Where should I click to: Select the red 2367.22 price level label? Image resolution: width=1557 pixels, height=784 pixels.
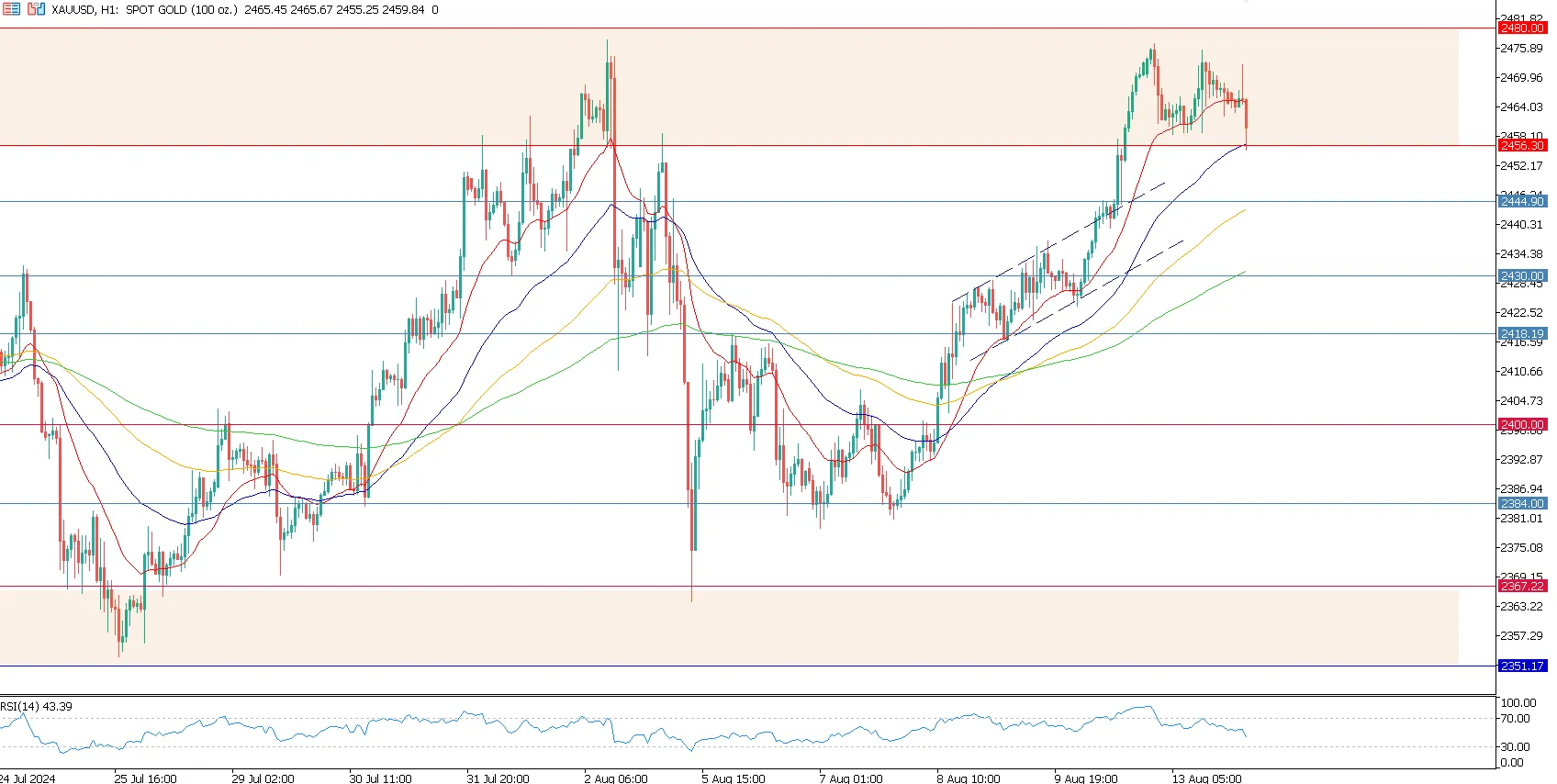tap(1522, 587)
